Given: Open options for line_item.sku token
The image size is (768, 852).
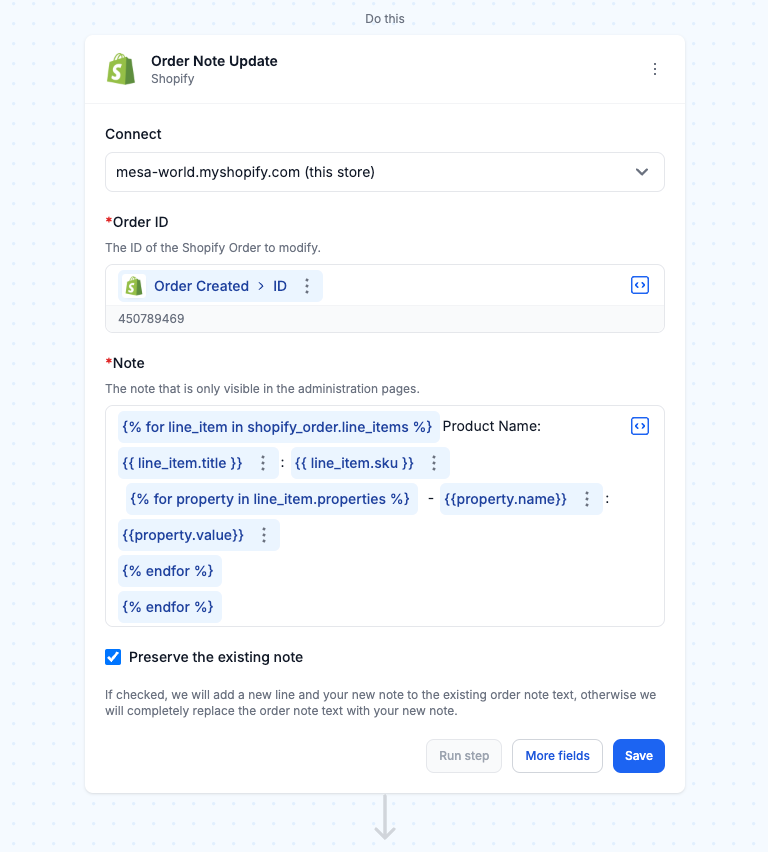Looking at the screenshot, I should (434, 463).
